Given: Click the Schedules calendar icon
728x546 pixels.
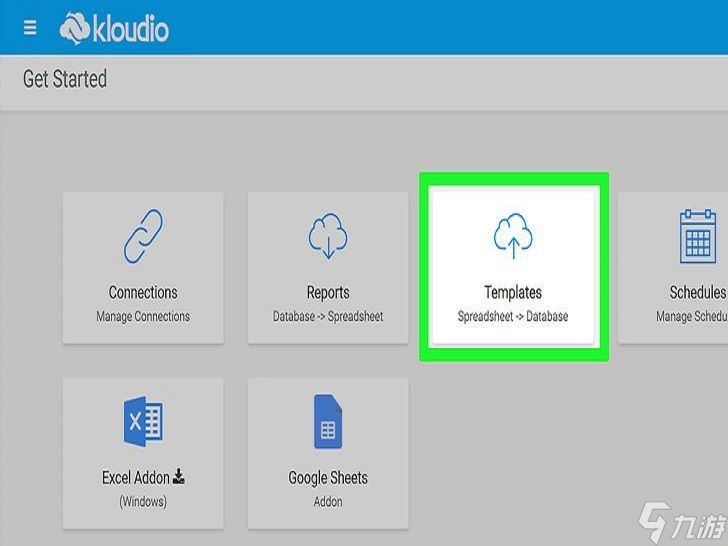Looking at the screenshot, I should tap(698, 236).
